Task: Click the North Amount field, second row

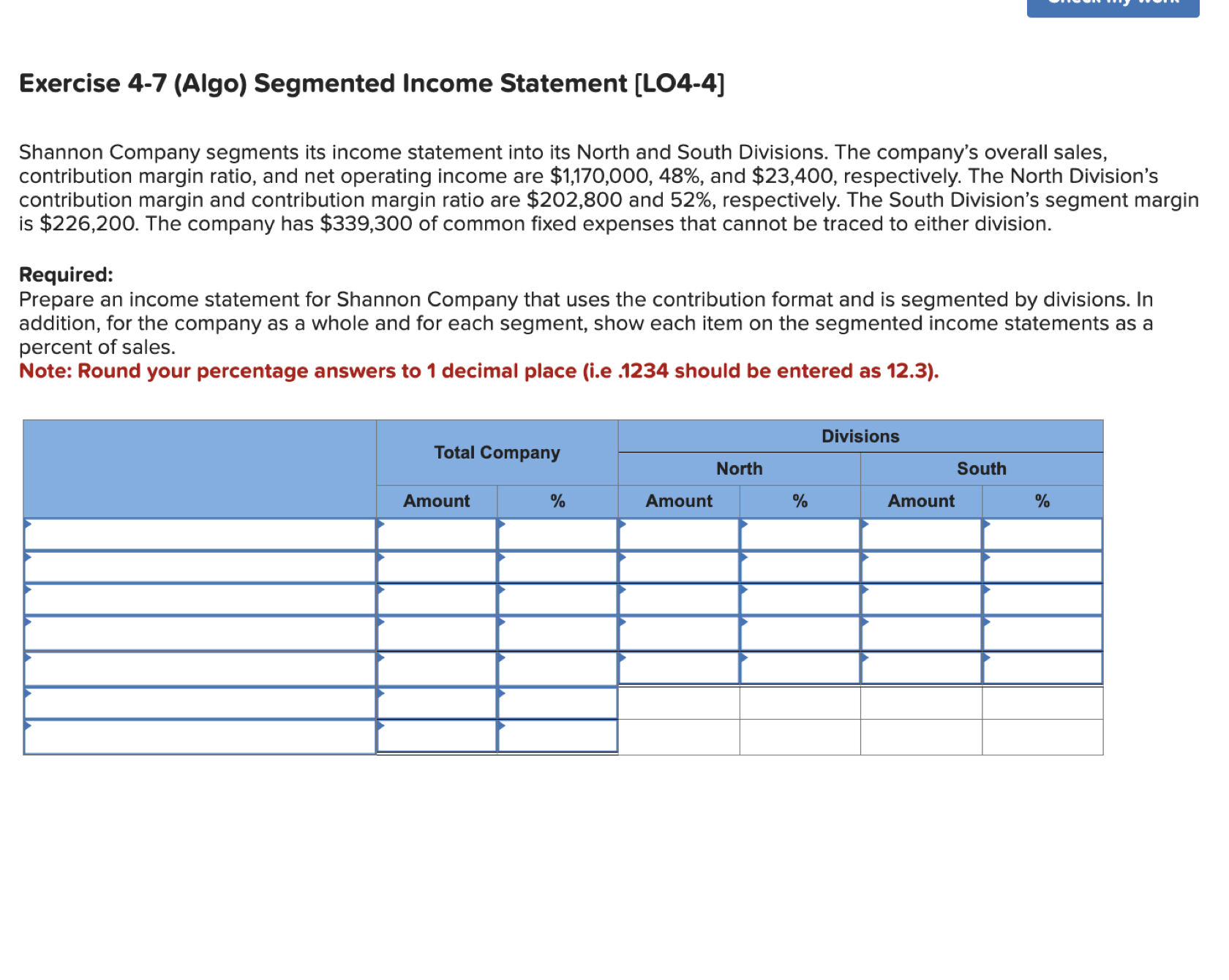Action: tap(679, 568)
